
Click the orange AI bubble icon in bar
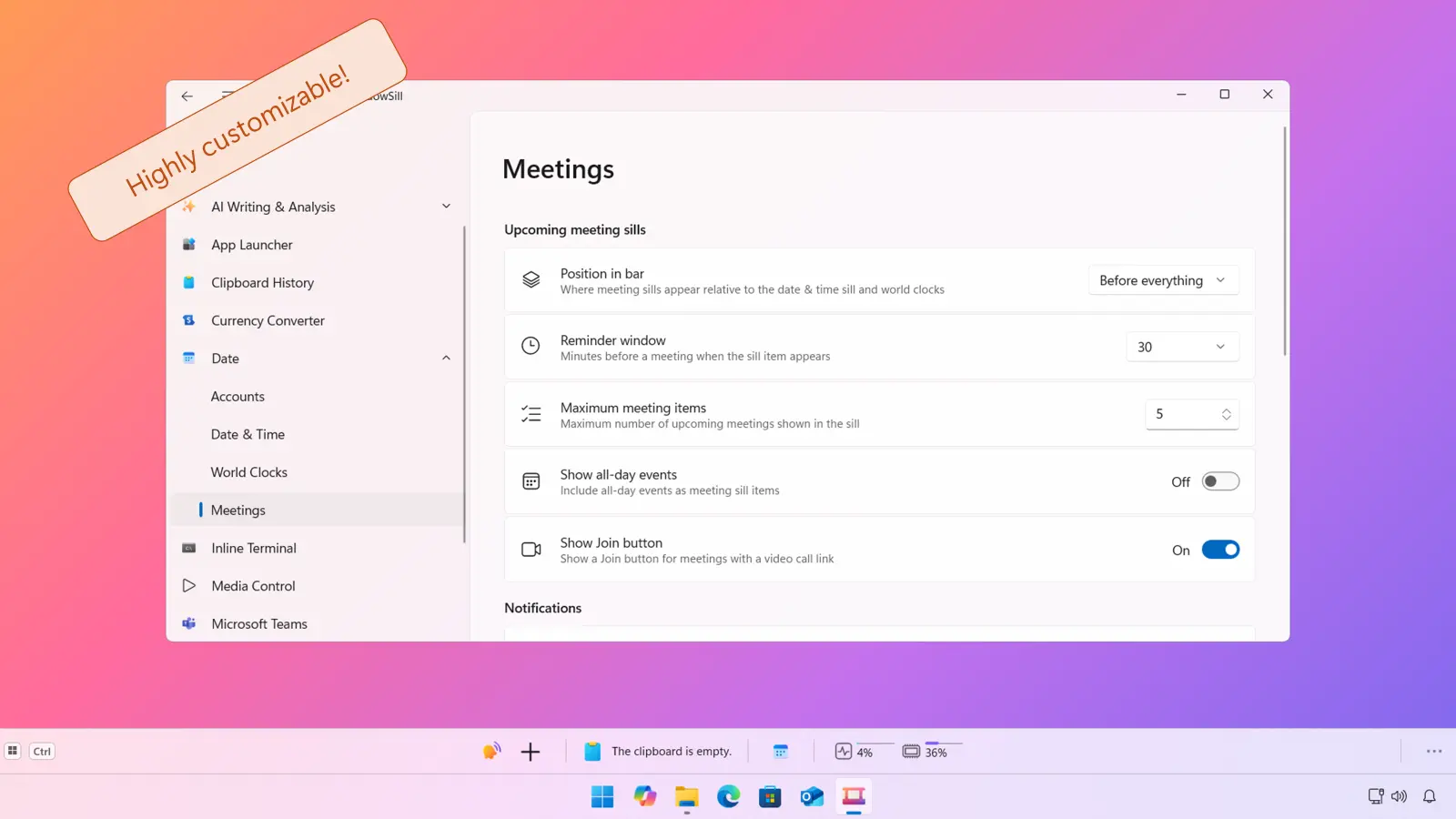[491, 751]
